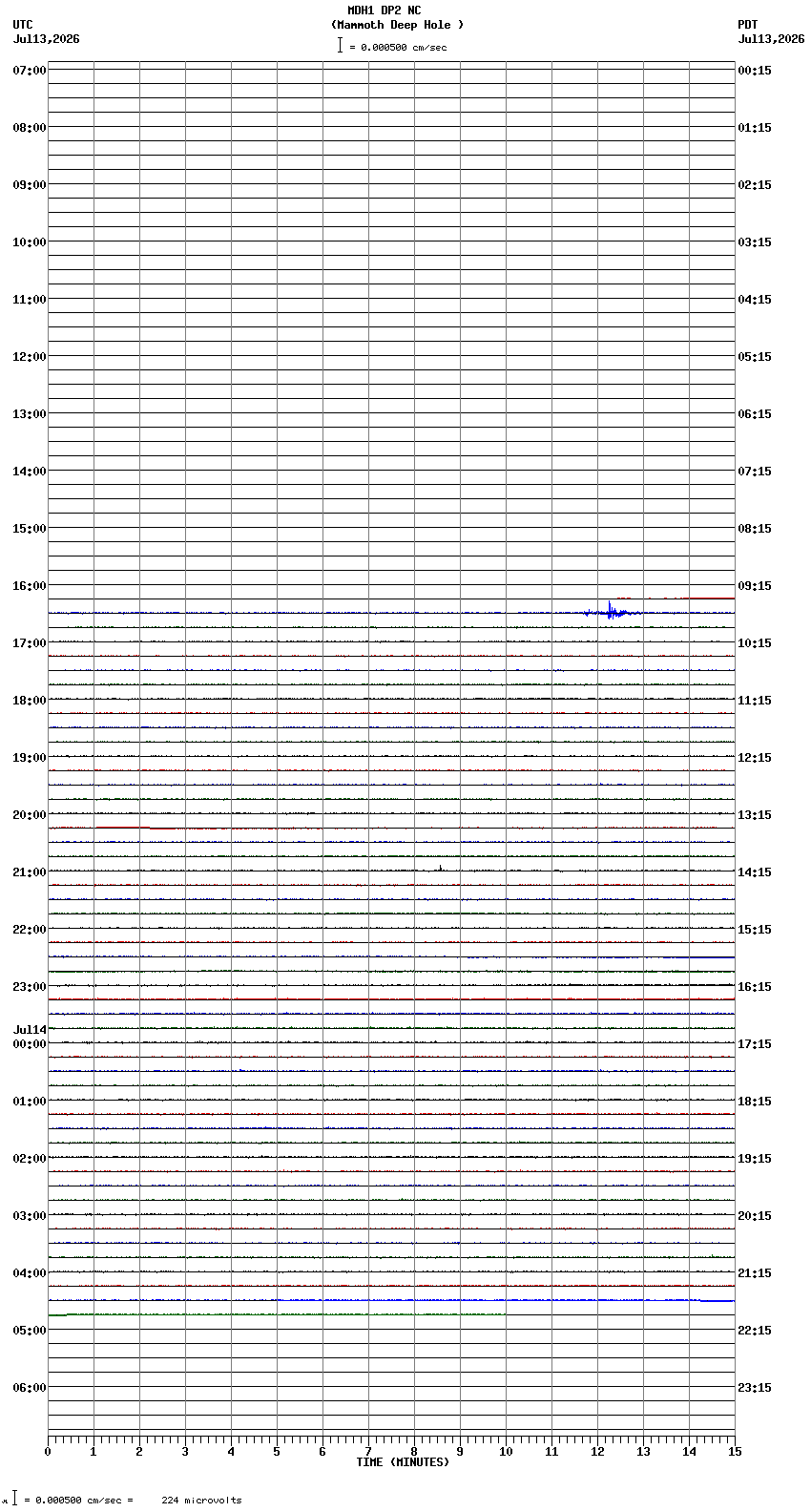Select the 20:00 UTC row label

tap(30, 815)
